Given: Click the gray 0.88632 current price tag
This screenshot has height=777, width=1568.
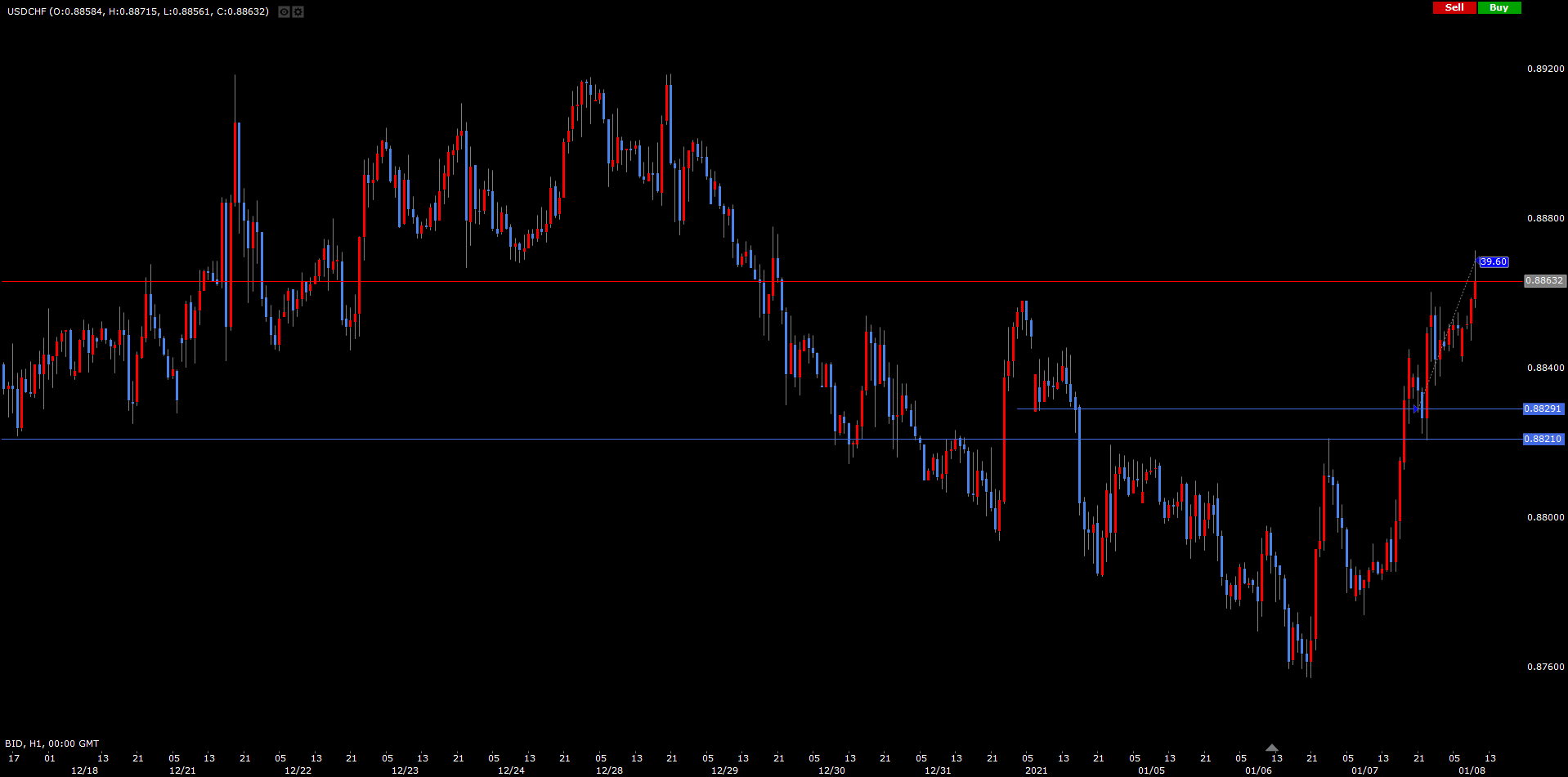Looking at the screenshot, I should 1544,280.
